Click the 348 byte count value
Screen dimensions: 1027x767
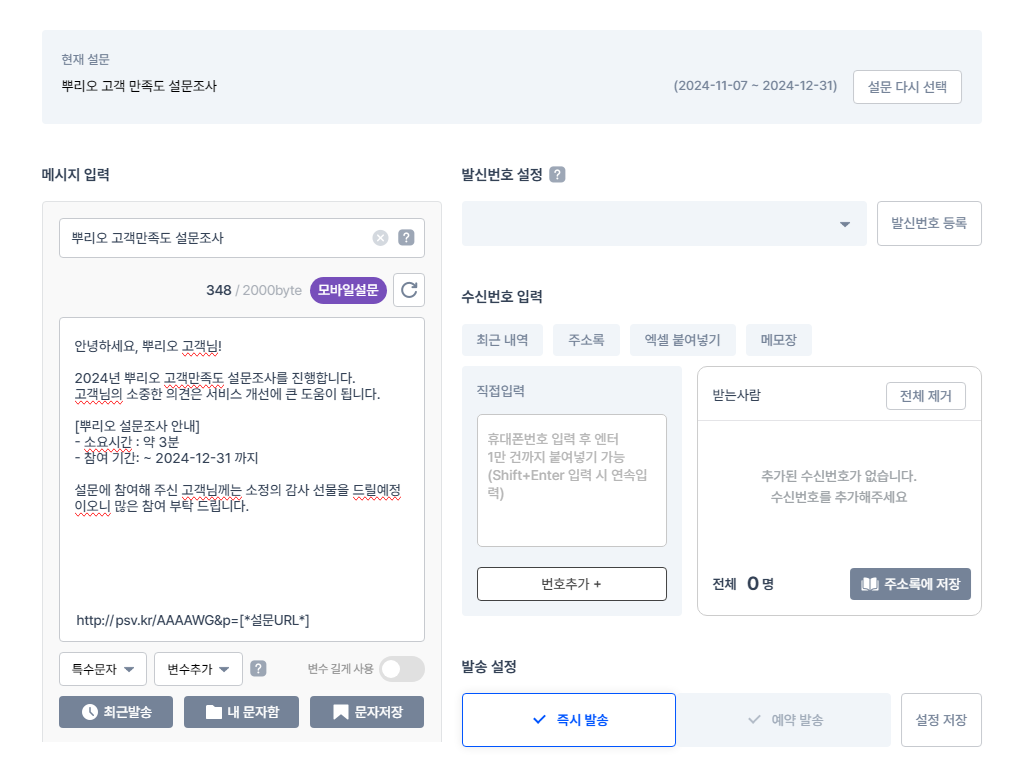[x=219, y=290]
